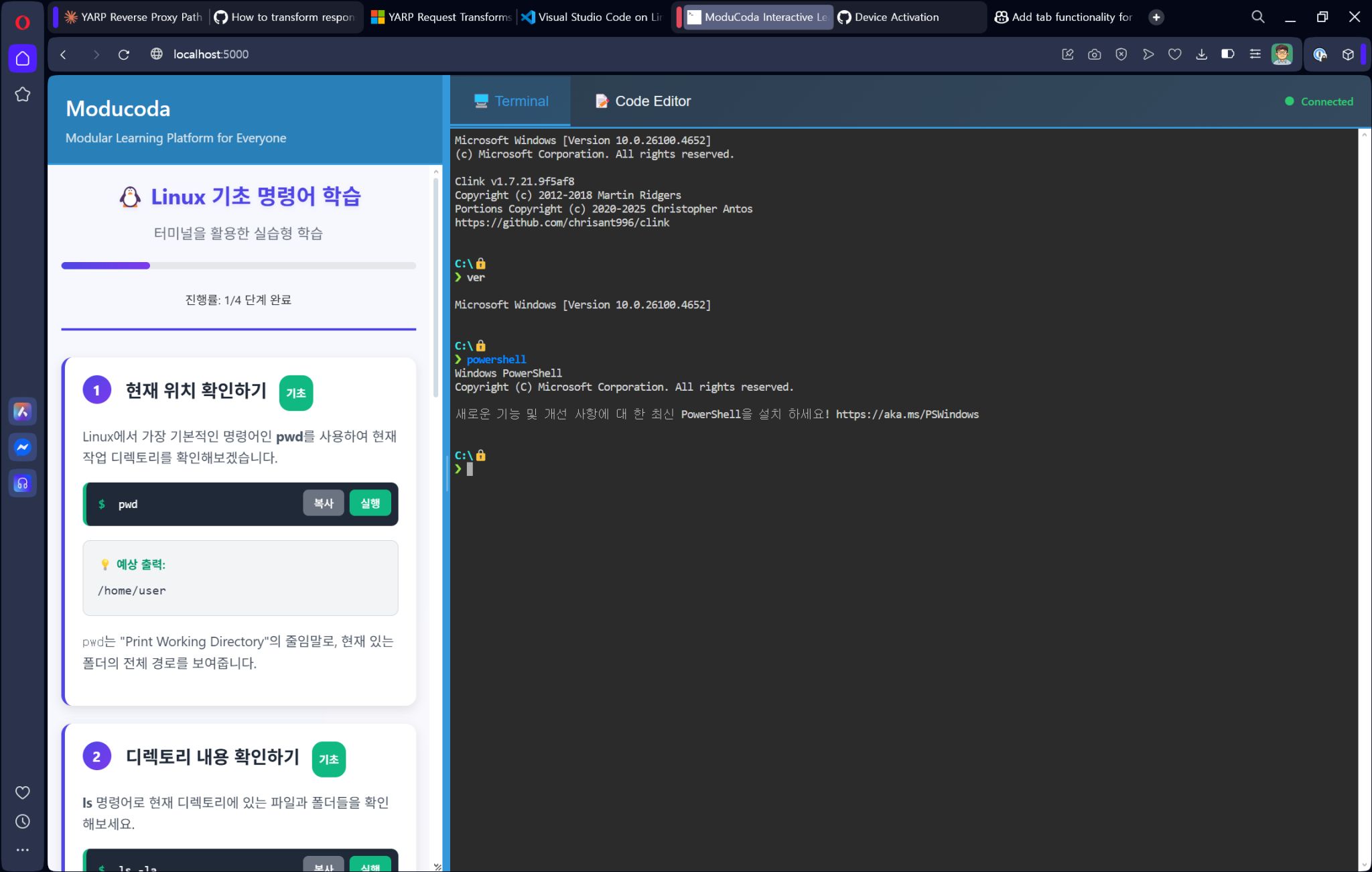Open the snapshot camera tool in the toolbar
This screenshot has height=872, width=1372.
pyautogui.click(x=1094, y=54)
